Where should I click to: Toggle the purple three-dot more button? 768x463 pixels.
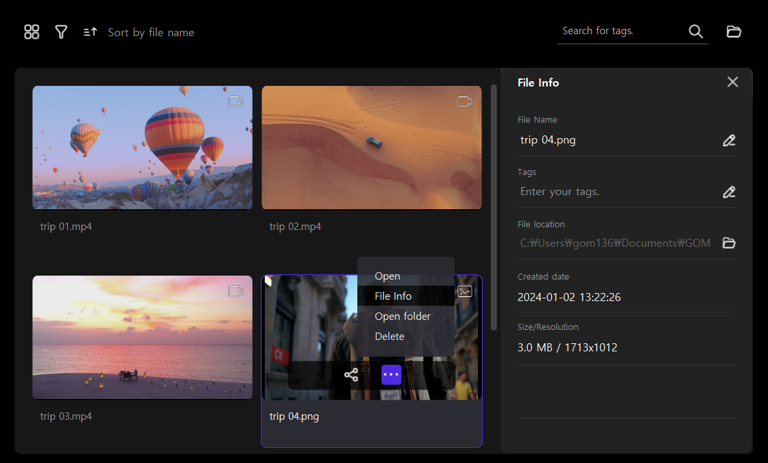coord(391,375)
